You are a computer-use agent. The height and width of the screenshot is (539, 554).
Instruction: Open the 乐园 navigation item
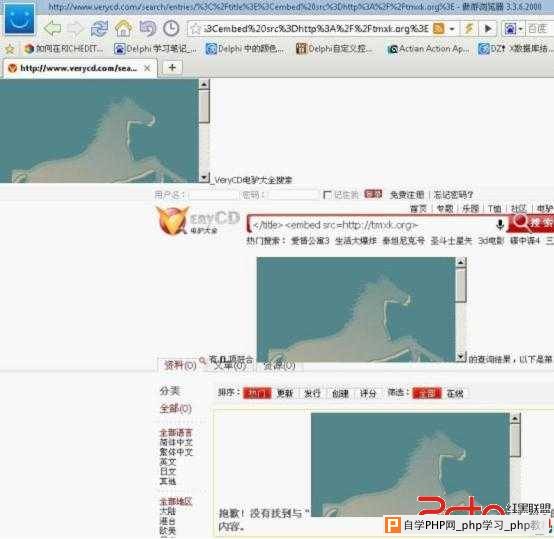pyautogui.click(x=471, y=209)
